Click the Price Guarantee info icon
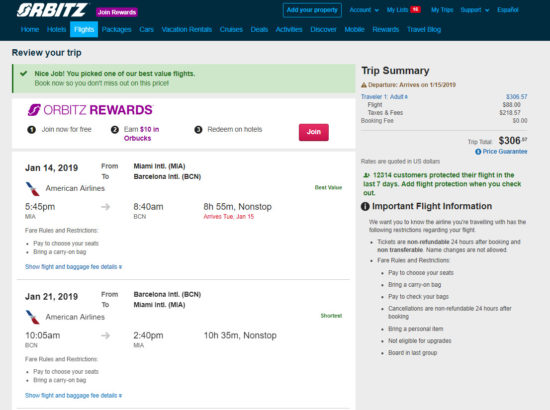Viewport: 550px width, 410px height. [478, 152]
